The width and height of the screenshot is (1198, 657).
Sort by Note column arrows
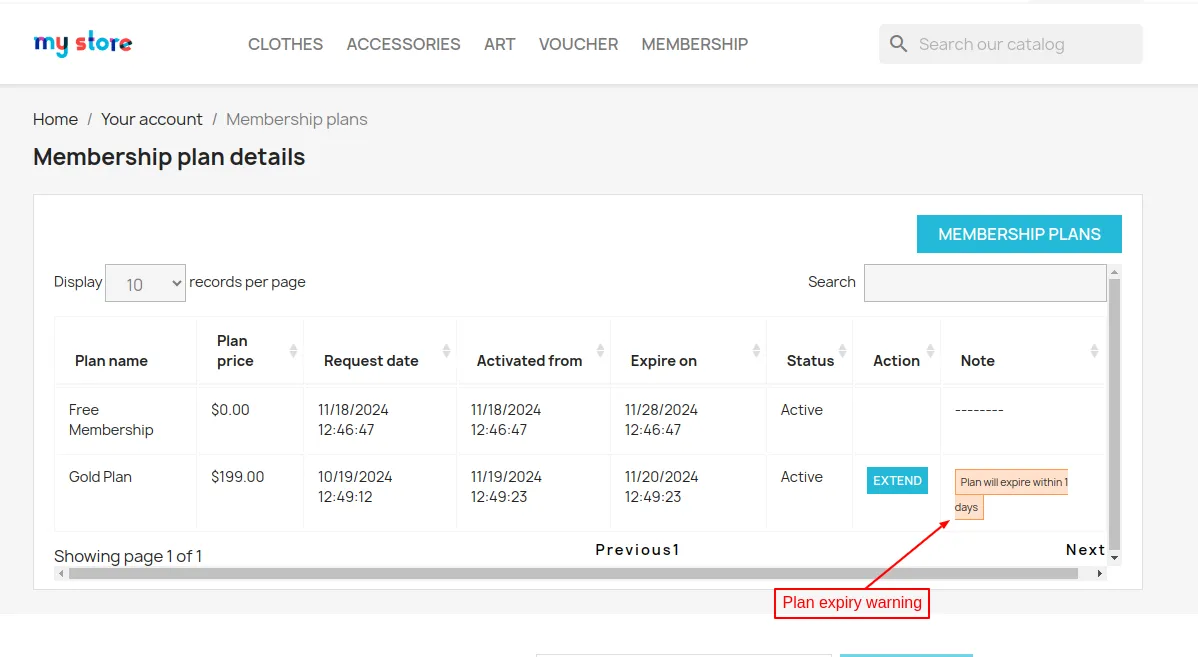[1094, 351]
